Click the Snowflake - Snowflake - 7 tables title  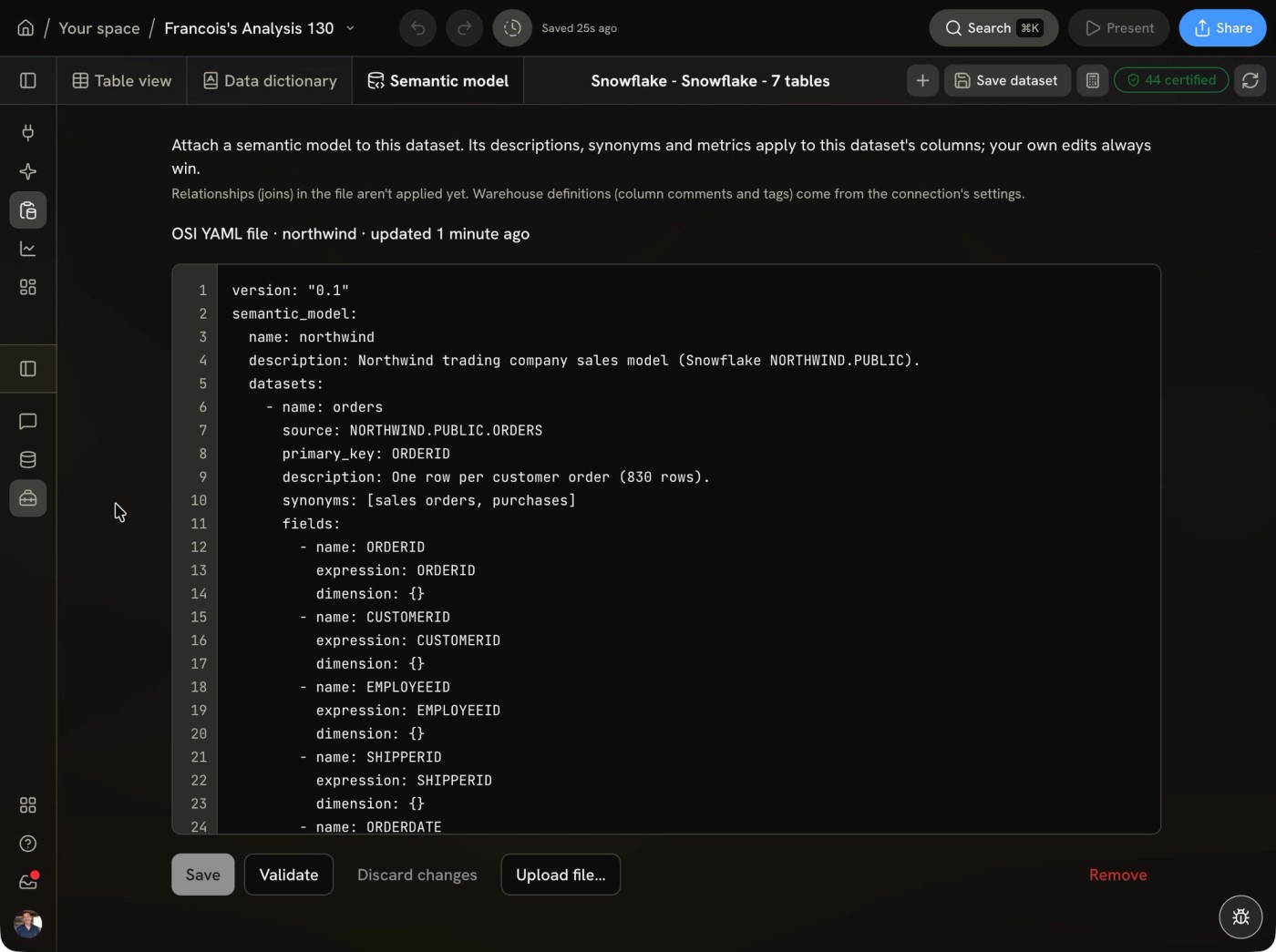[x=710, y=81]
